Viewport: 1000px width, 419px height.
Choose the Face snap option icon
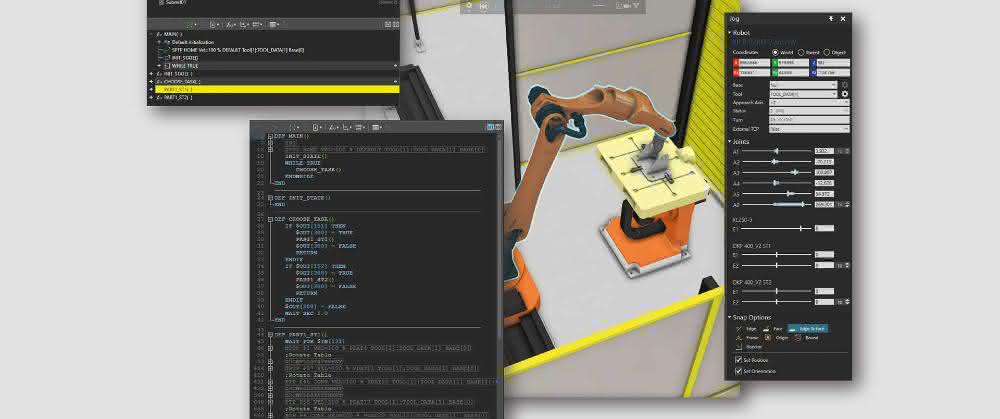pos(765,328)
